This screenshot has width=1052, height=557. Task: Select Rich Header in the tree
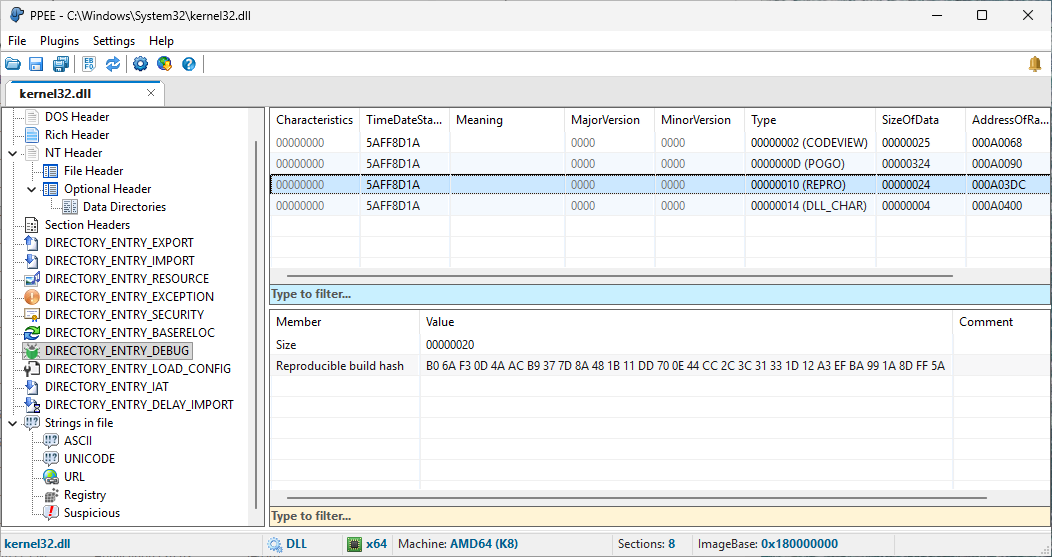pyautogui.click(x=76, y=135)
